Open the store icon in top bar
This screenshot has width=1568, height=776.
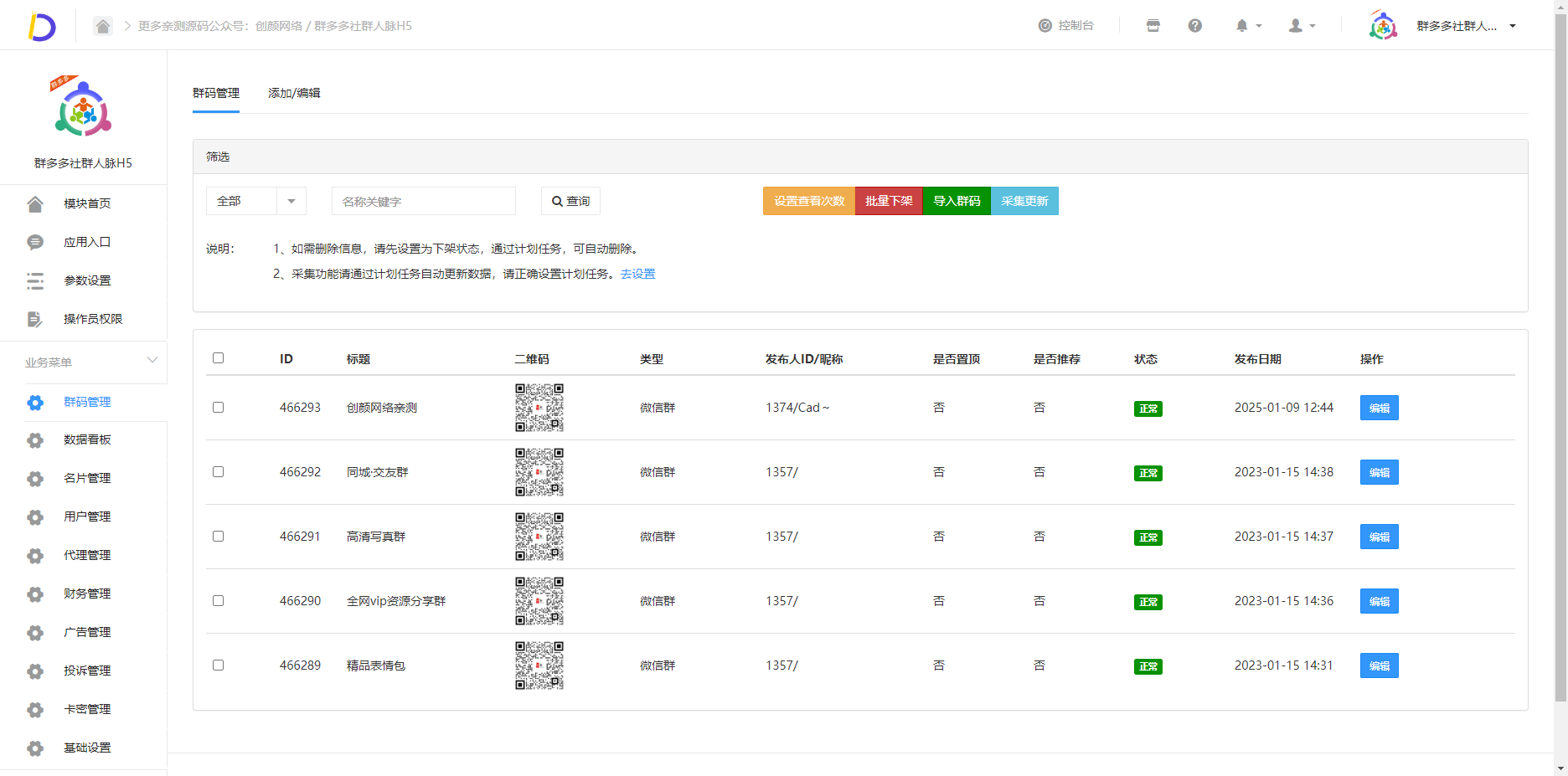[1153, 26]
